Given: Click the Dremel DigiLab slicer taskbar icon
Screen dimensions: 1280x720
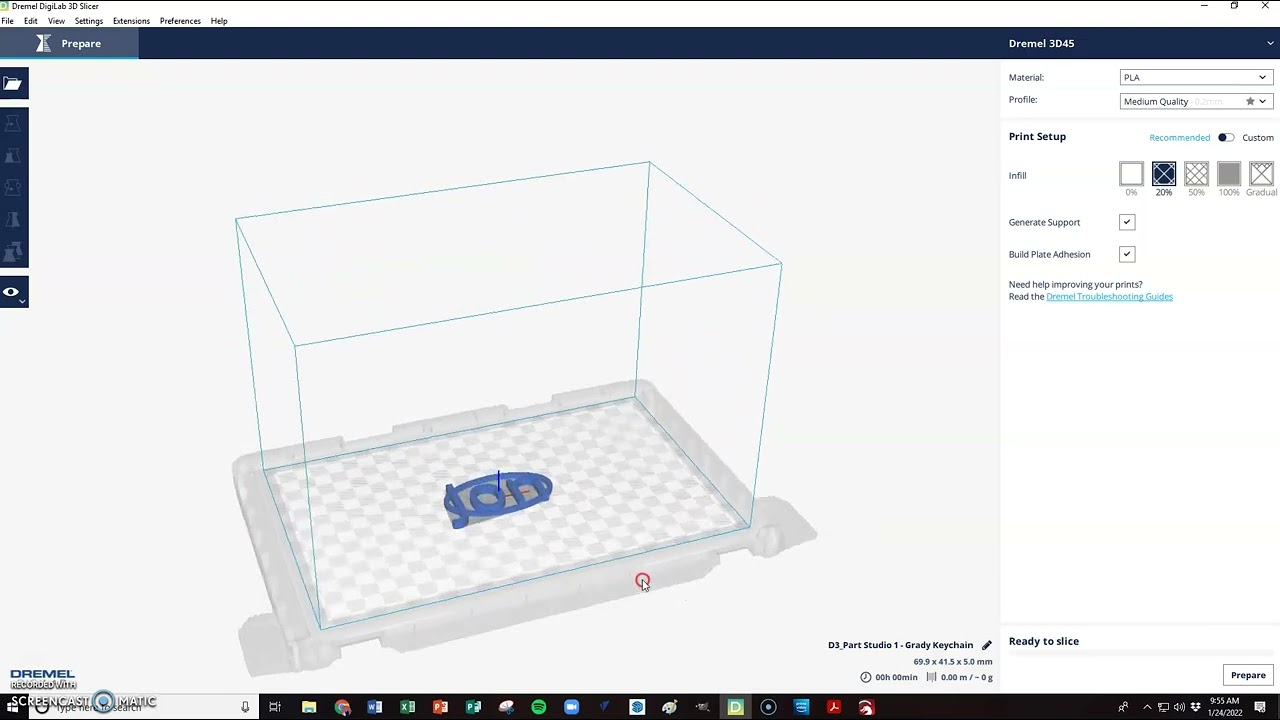Looking at the screenshot, I should click(736, 707).
